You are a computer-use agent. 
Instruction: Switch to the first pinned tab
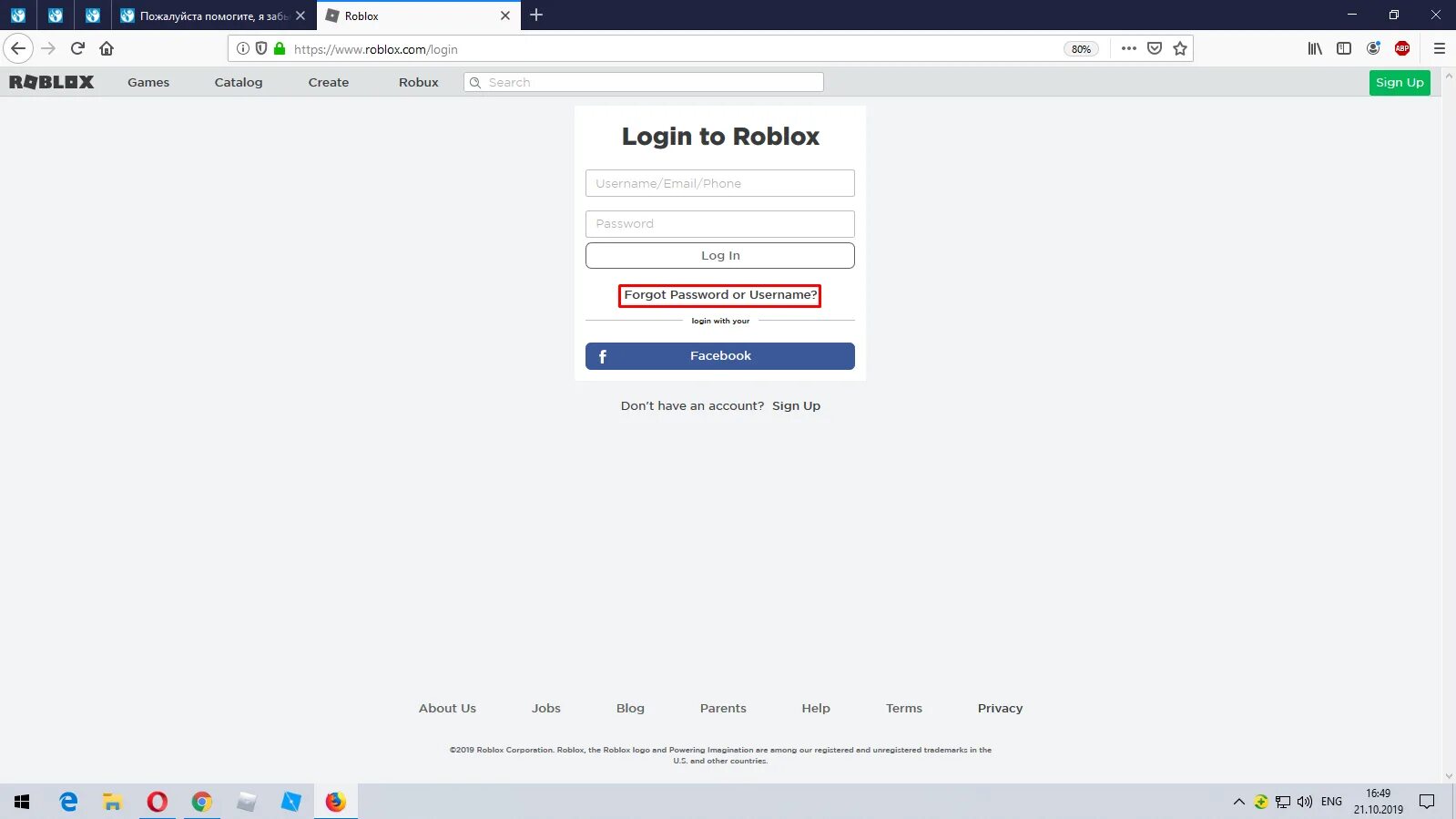[x=18, y=15]
